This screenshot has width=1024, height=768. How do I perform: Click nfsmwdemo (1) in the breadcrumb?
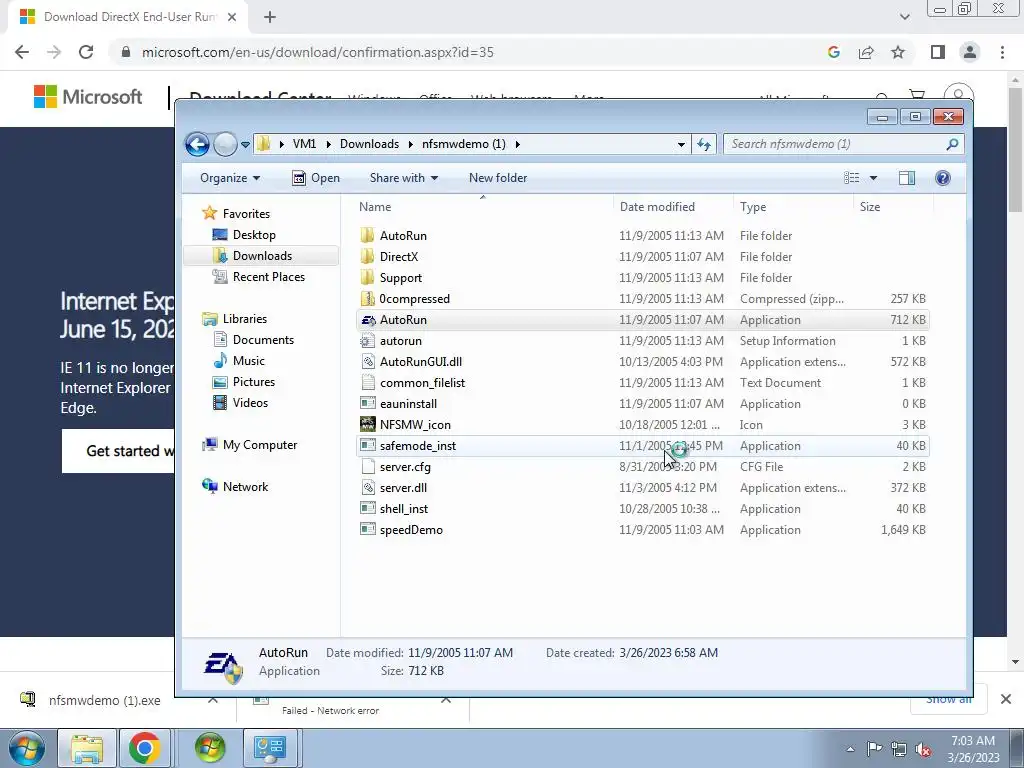tap(464, 144)
